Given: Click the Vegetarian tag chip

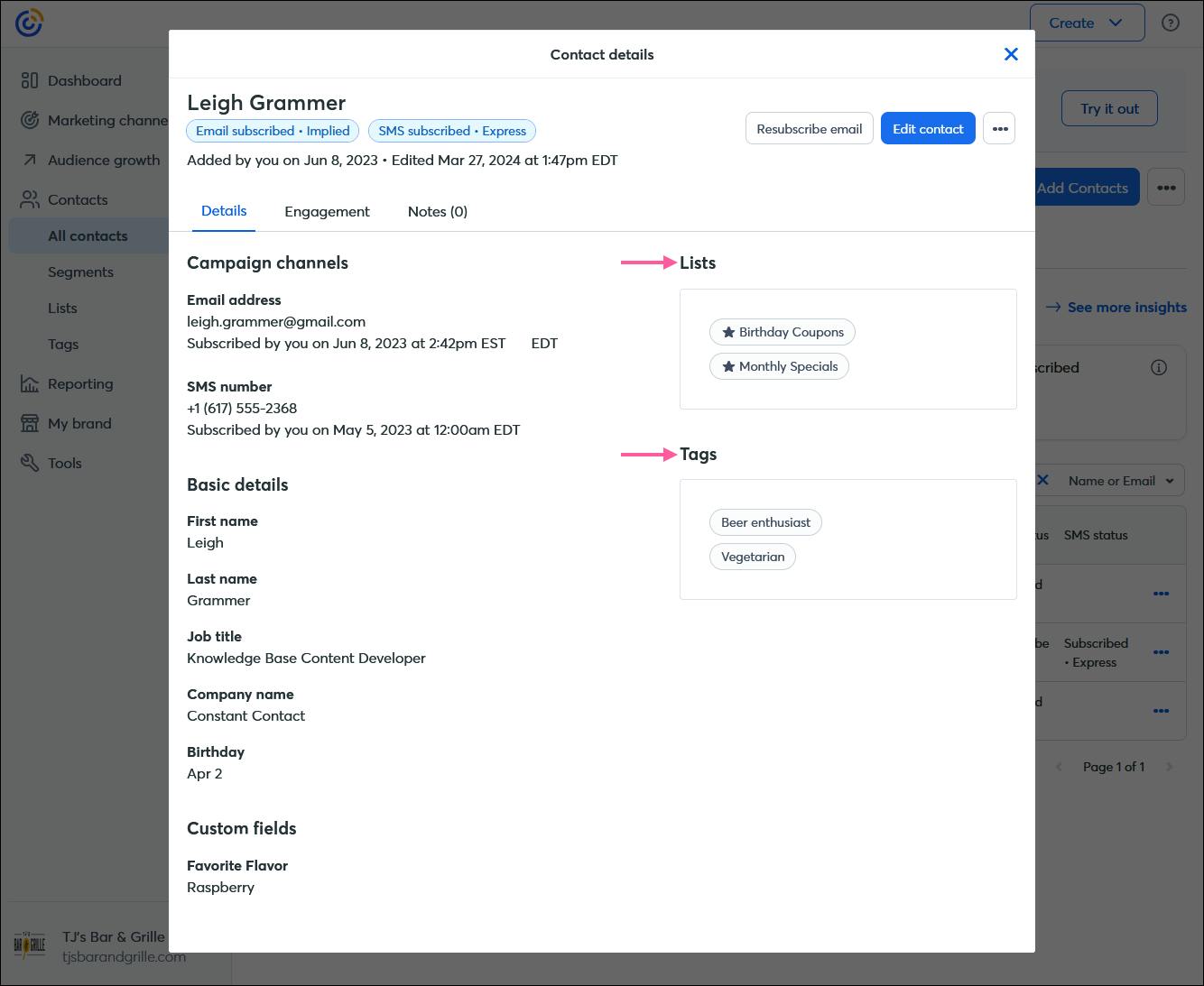Looking at the screenshot, I should (753, 557).
